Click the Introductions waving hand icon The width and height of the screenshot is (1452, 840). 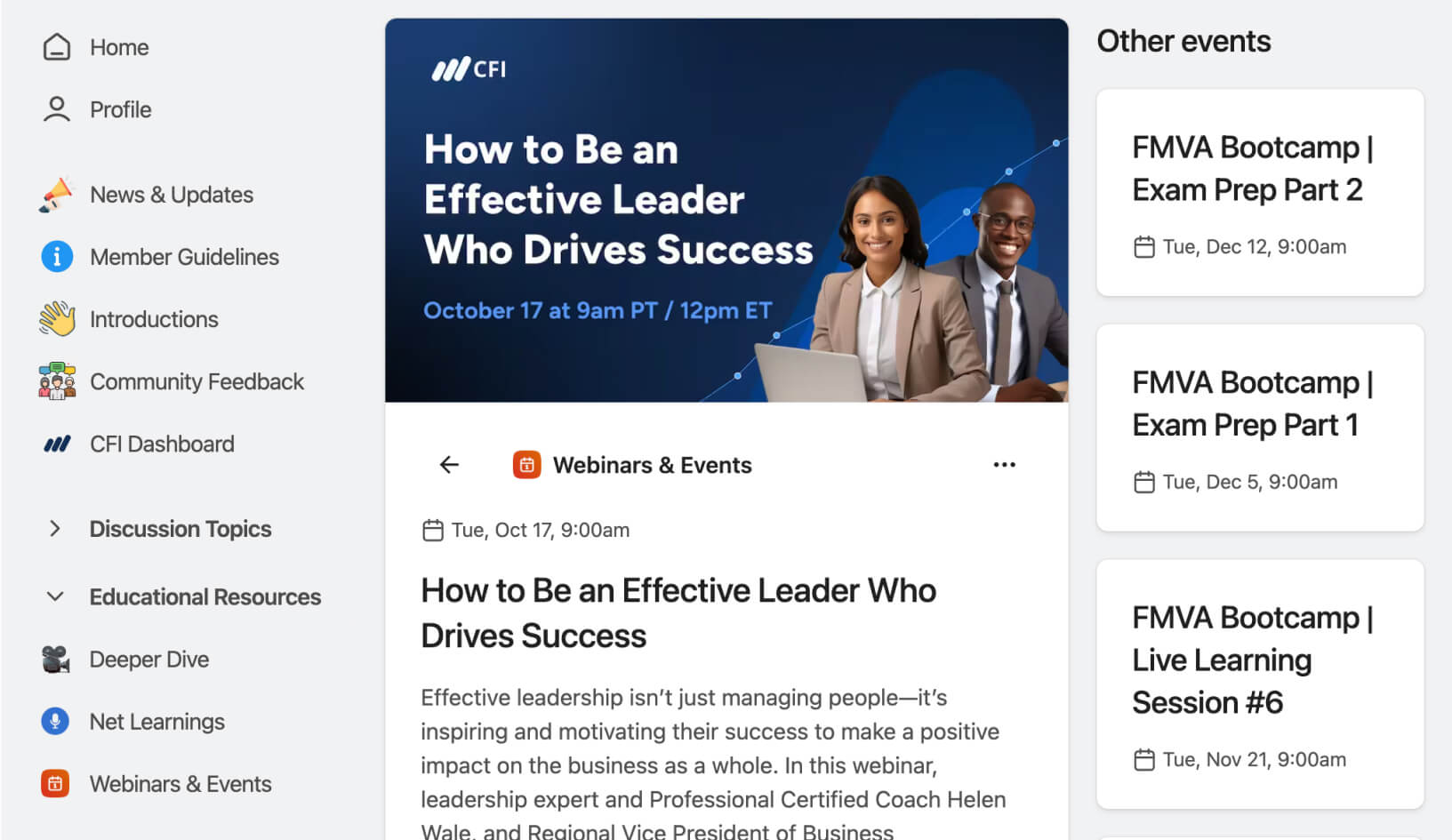[57, 319]
